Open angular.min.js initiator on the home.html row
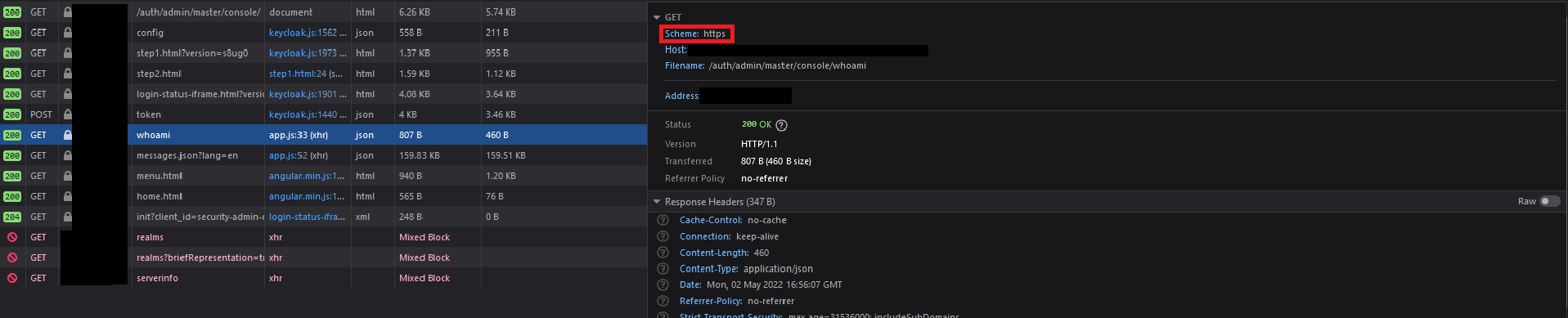Image resolution: width=1568 pixels, height=318 pixels. (307, 196)
